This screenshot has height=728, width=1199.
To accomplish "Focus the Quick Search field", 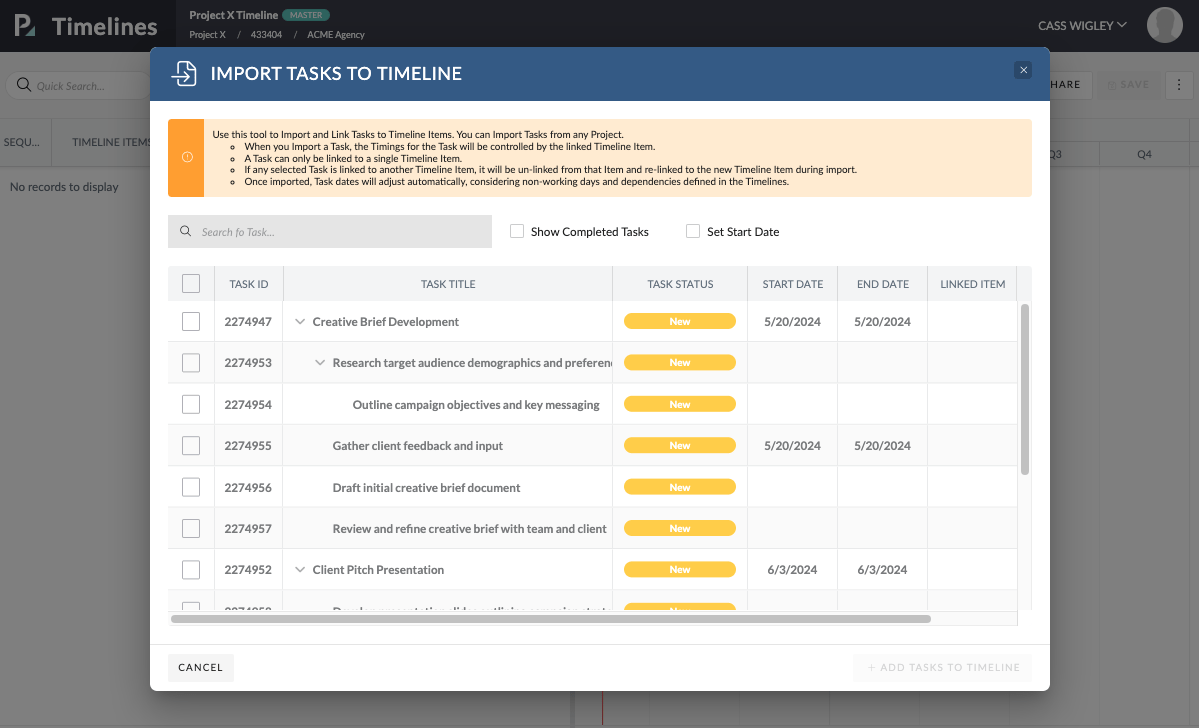I will click(78, 85).
